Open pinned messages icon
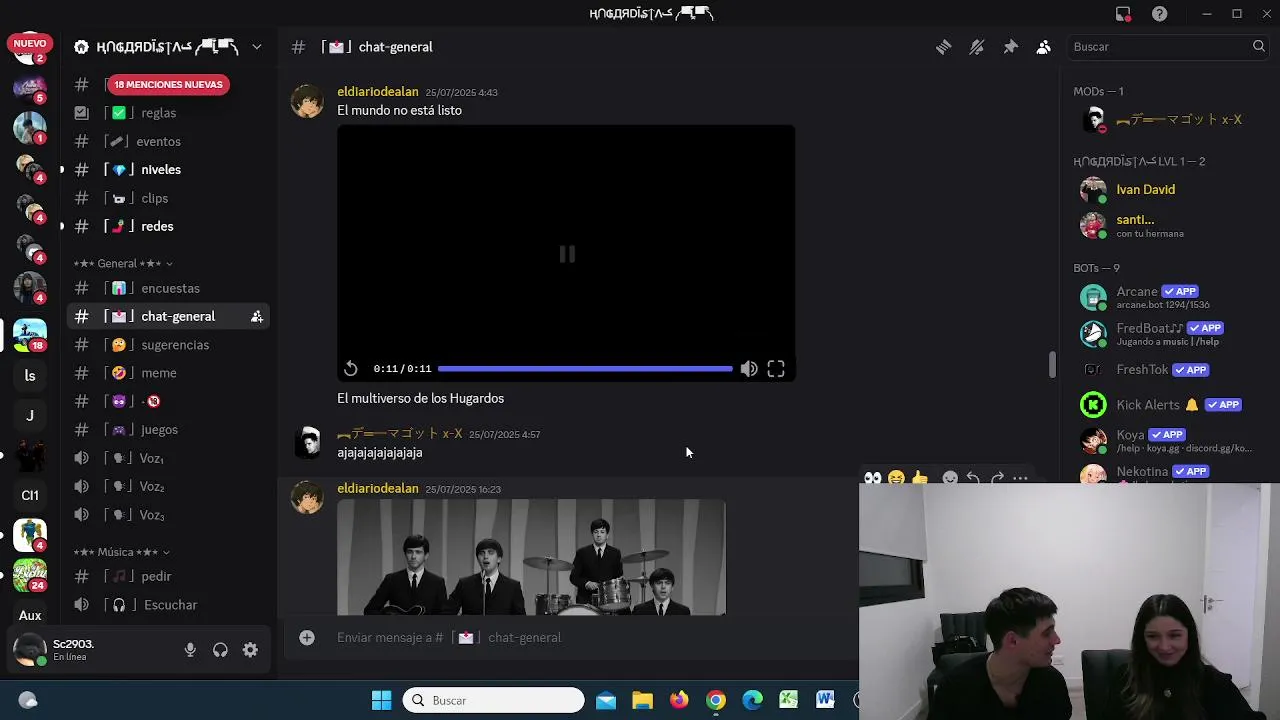This screenshot has height=720, width=1280. point(1010,47)
